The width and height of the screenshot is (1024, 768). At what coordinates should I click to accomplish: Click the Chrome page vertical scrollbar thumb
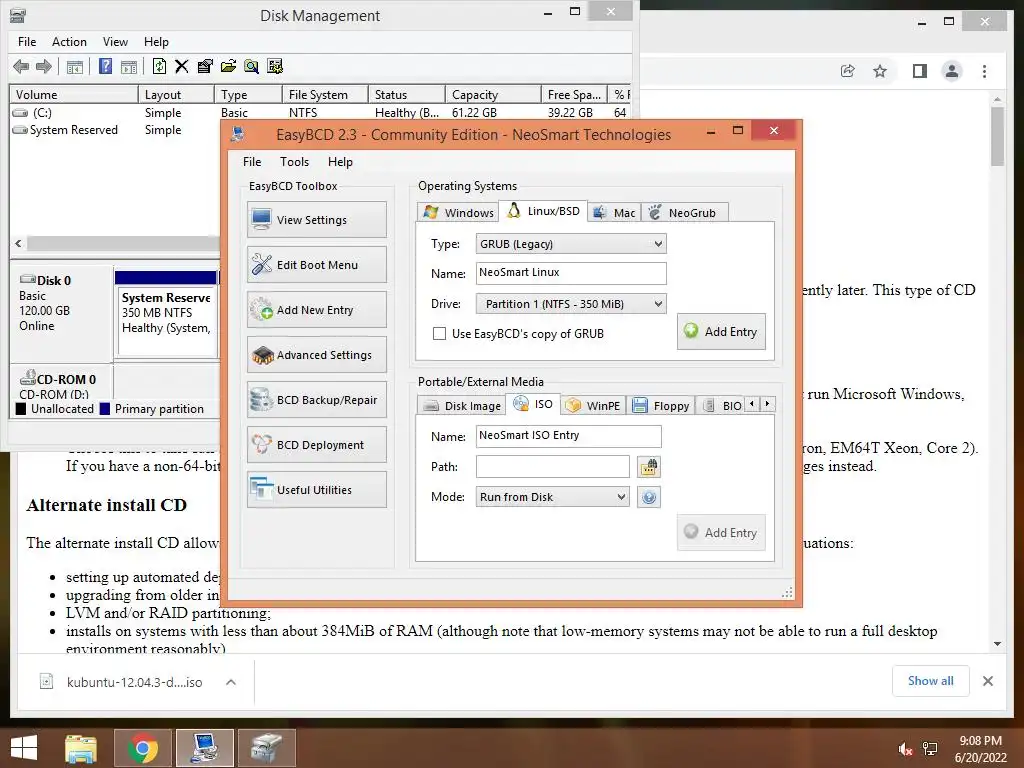pos(997,136)
